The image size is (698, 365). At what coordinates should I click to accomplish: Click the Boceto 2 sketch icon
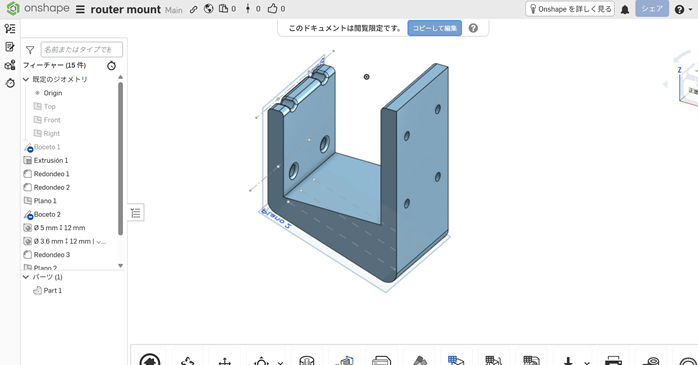28,215
